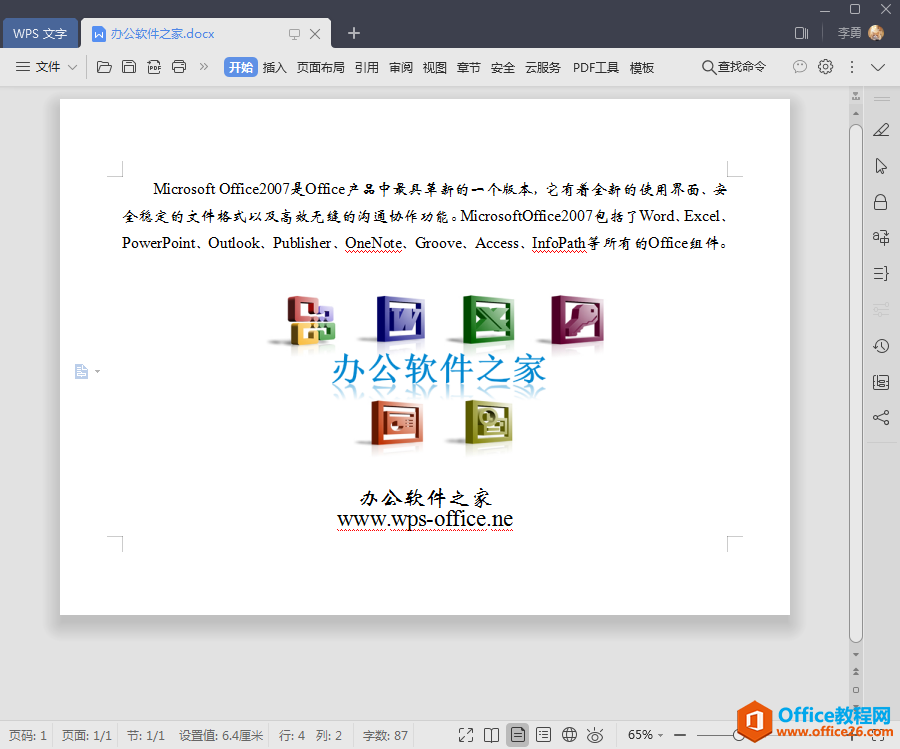
Task: Select the Excel icon image in document
Action: [x=489, y=319]
